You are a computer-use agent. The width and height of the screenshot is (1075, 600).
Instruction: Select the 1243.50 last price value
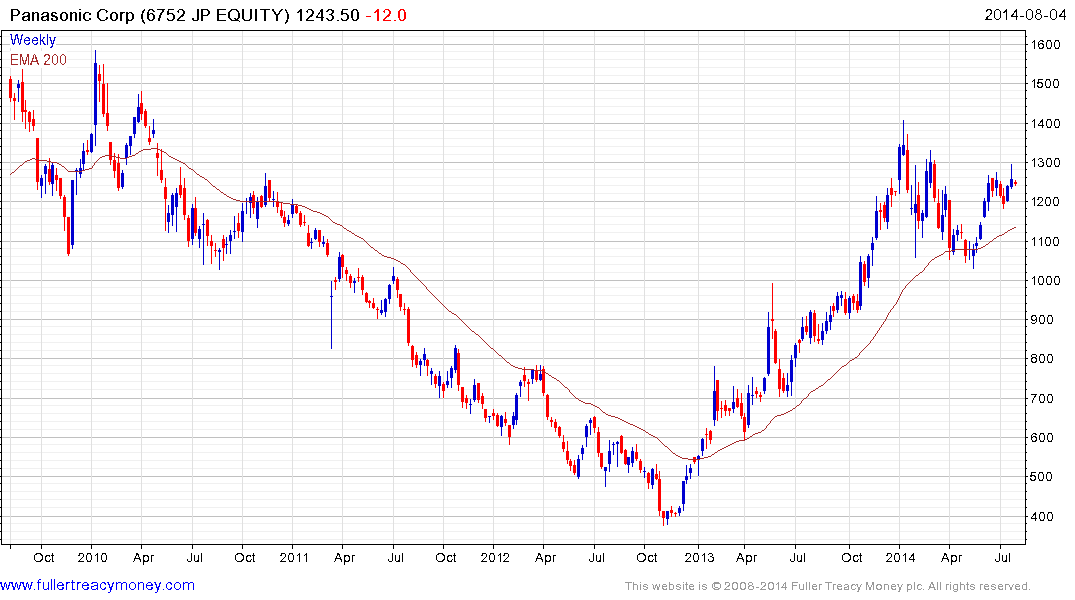pos(327,15)
